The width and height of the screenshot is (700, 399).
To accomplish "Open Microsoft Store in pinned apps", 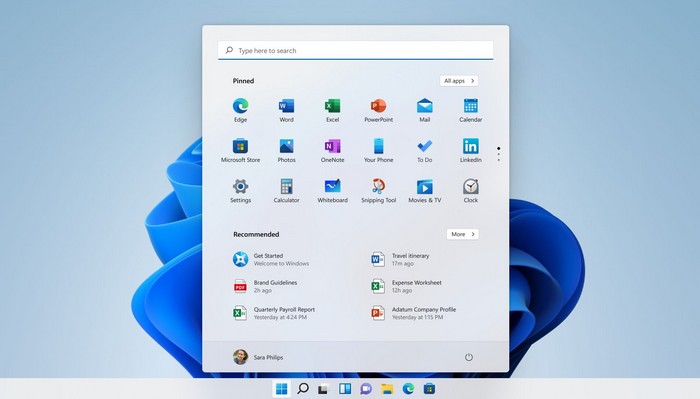I will tap(240, 150).
